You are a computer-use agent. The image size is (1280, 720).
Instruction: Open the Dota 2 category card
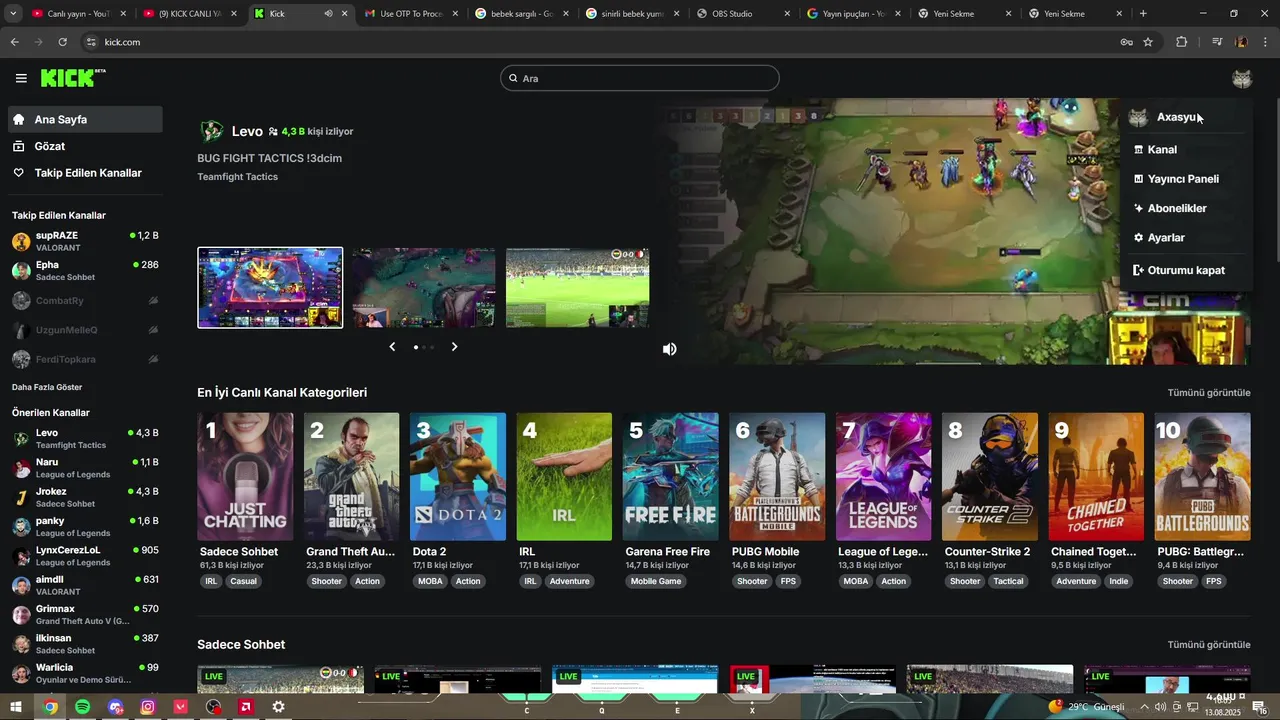[x=458, y=477]
